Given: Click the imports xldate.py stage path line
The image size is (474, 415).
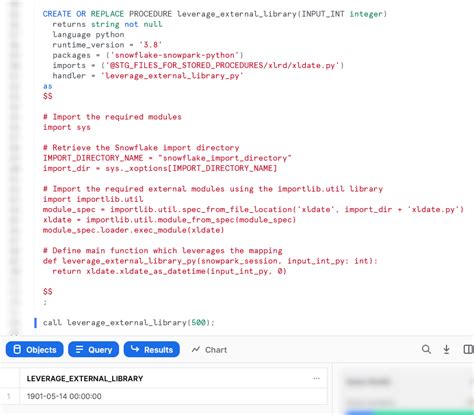Looking at the screenshot, I should tap(198, 65).
